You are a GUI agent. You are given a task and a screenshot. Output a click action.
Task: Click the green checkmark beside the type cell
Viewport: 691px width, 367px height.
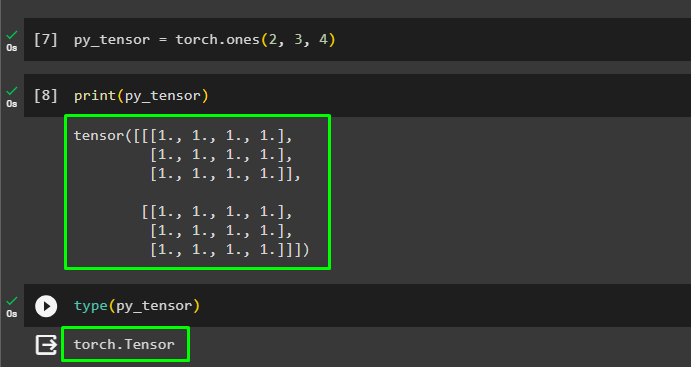12,301
